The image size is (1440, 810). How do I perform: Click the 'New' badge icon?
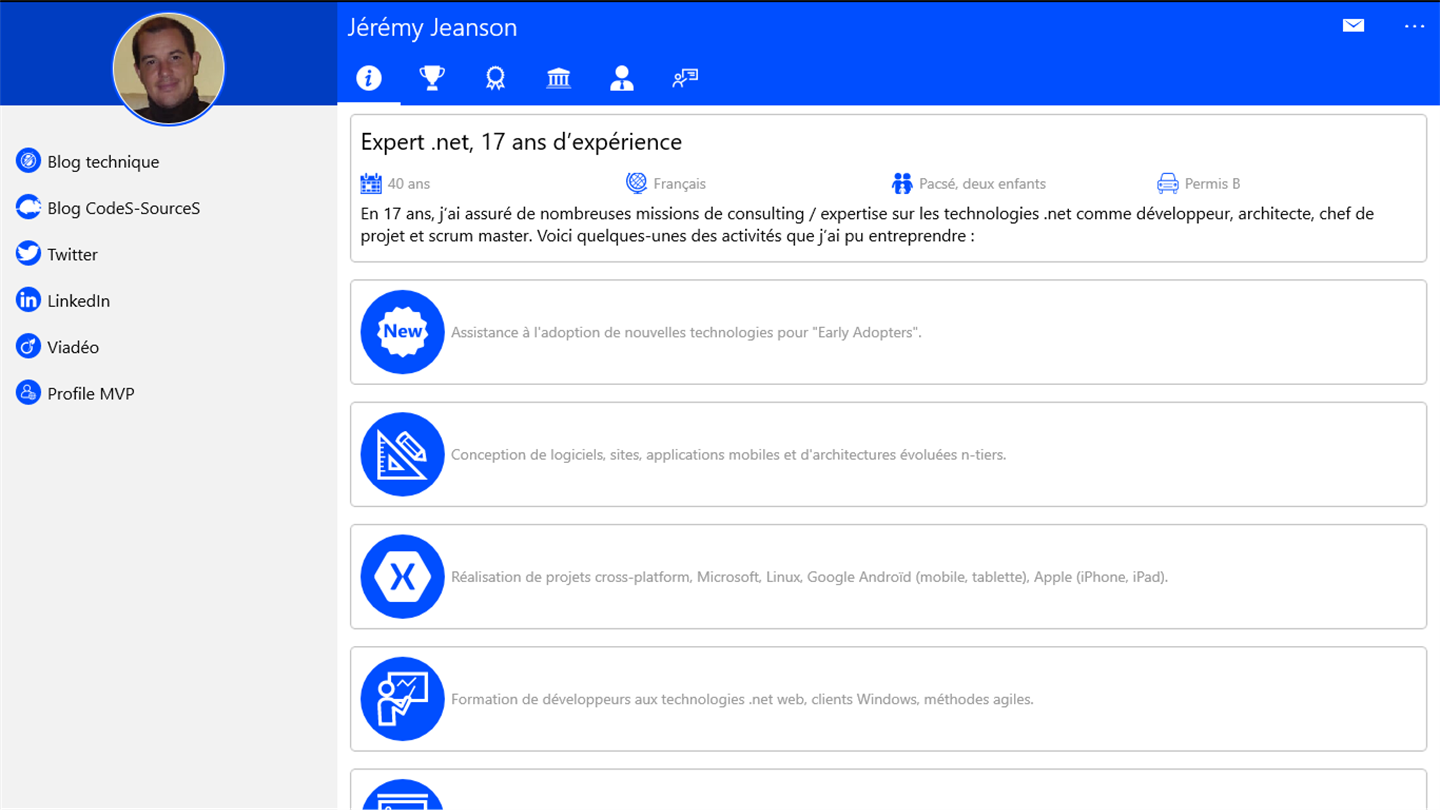402,332
